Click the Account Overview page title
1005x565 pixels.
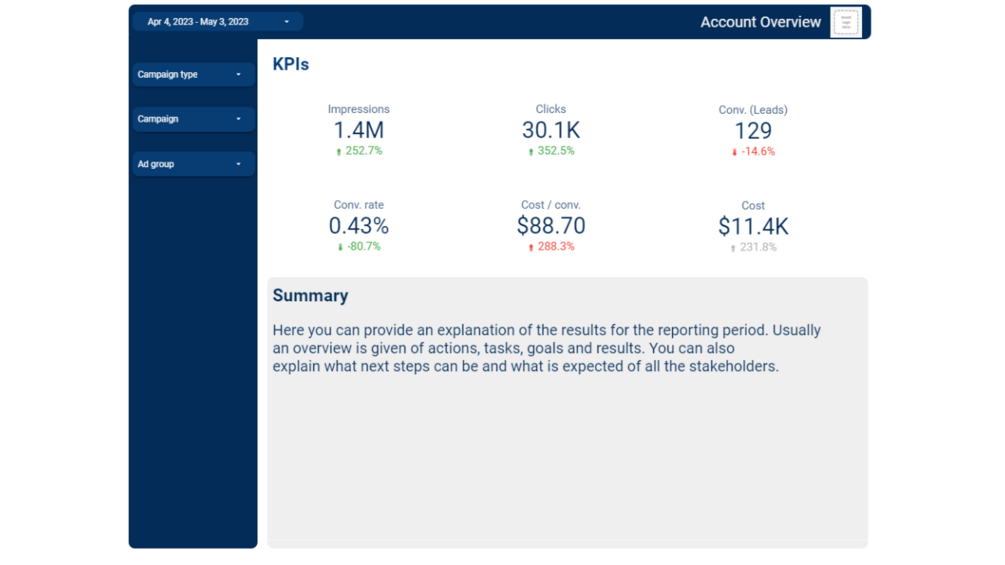[760, 22]
